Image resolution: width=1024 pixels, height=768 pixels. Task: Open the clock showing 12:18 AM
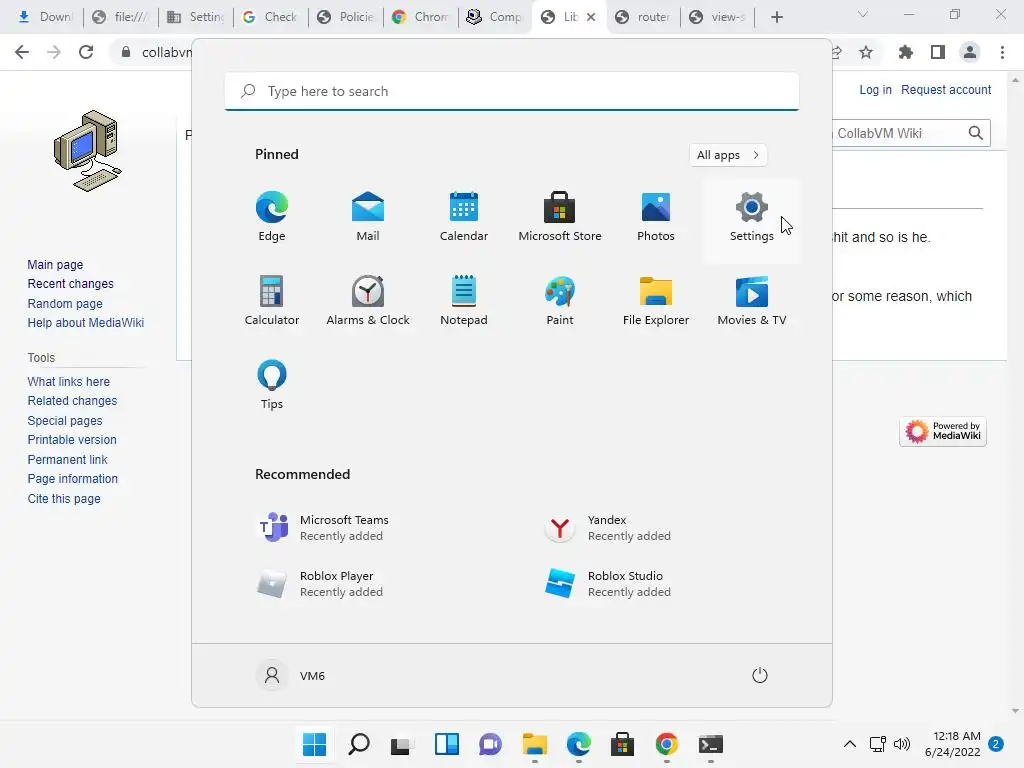pyautogui.click(x=953, y=744)
